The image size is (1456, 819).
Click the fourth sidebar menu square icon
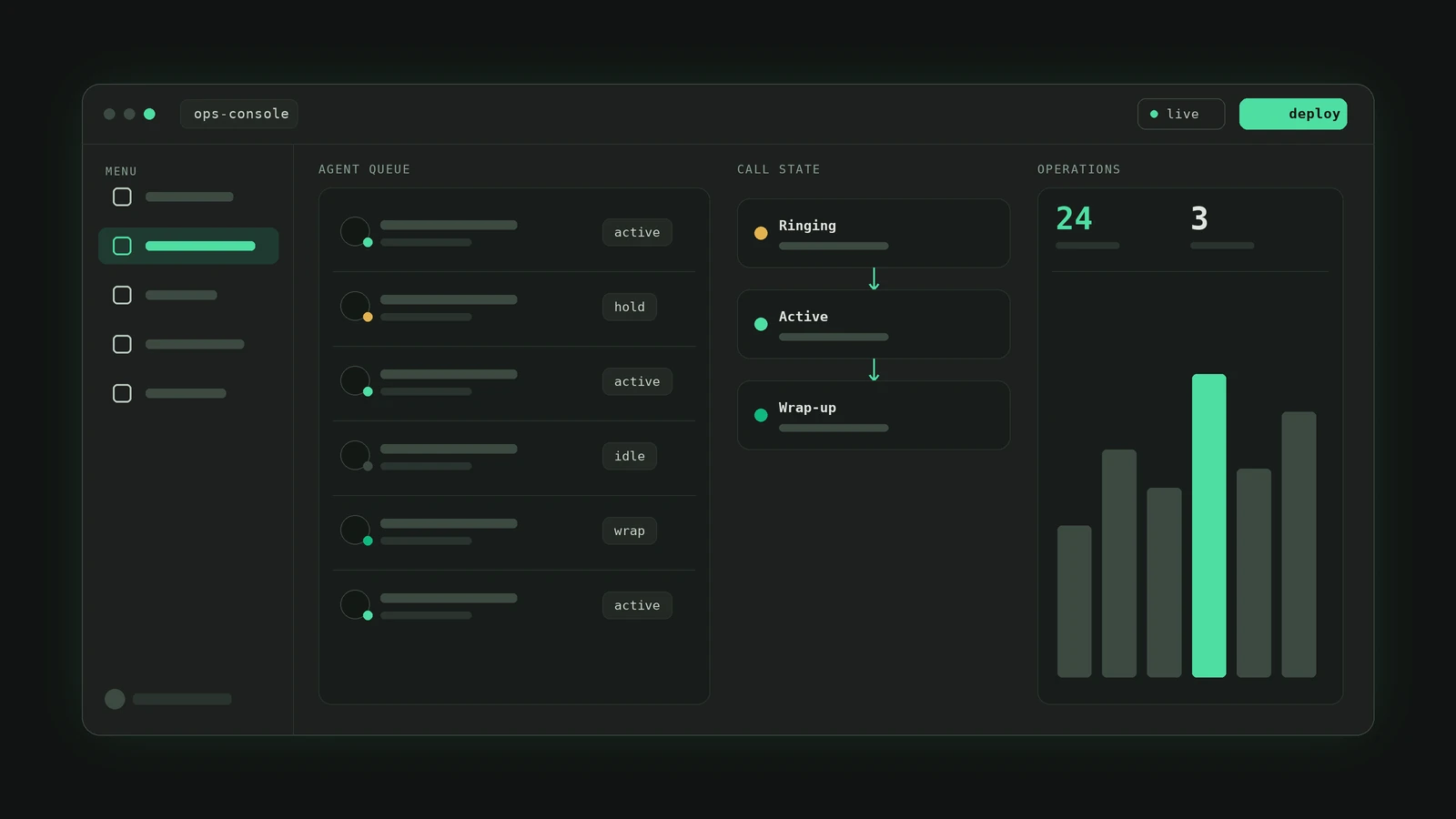click(122, 344)
